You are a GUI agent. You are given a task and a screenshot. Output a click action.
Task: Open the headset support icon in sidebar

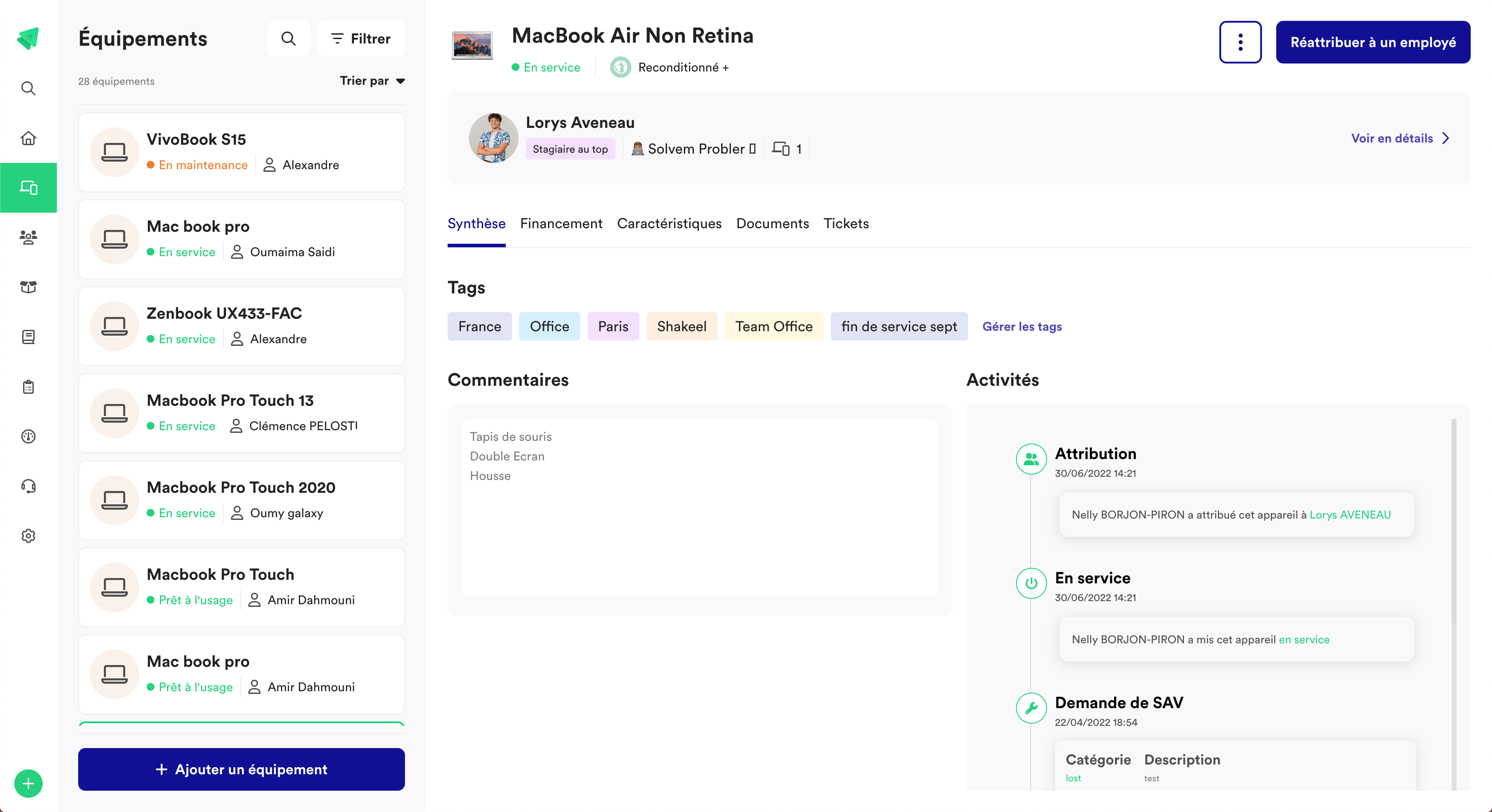(28, 486)
